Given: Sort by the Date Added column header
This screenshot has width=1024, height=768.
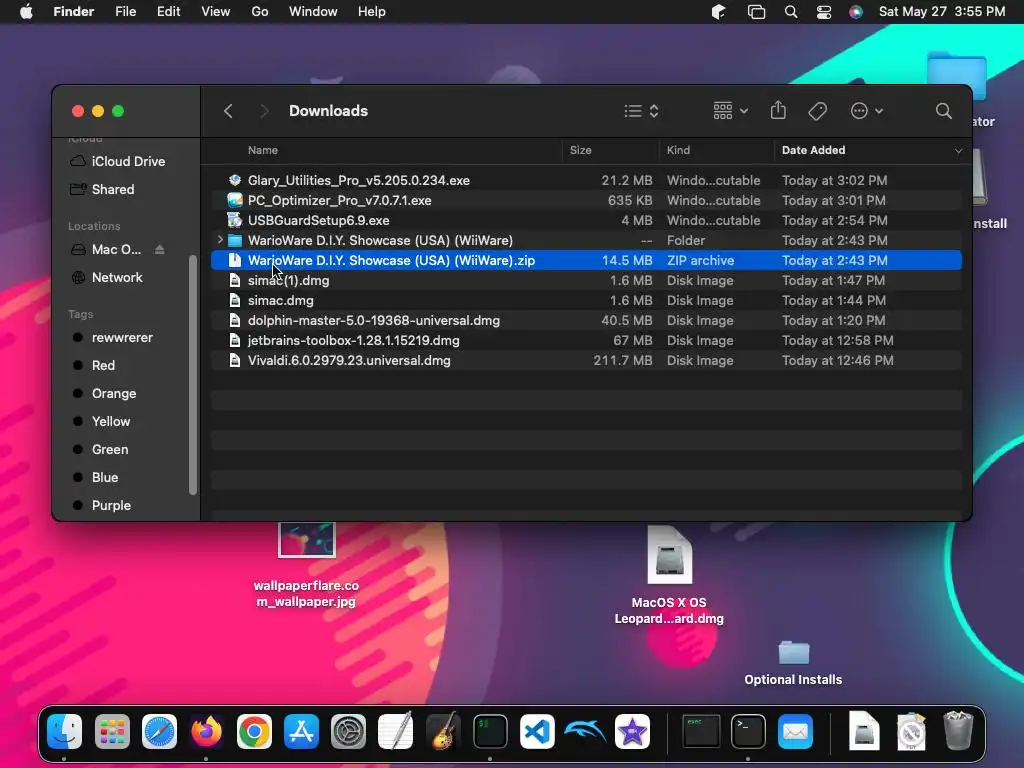Looking at the screenshot, I should coord(813,150).
